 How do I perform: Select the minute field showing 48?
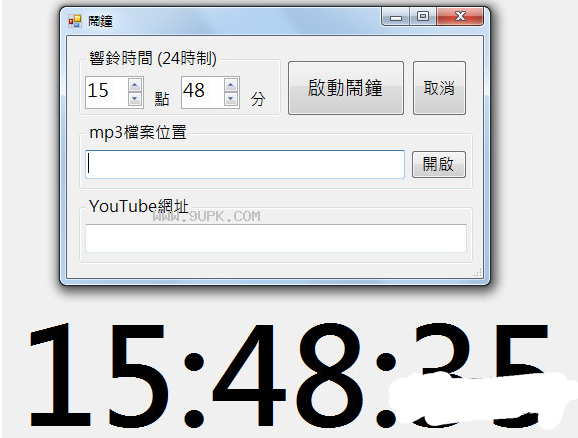tap(202, 92)
